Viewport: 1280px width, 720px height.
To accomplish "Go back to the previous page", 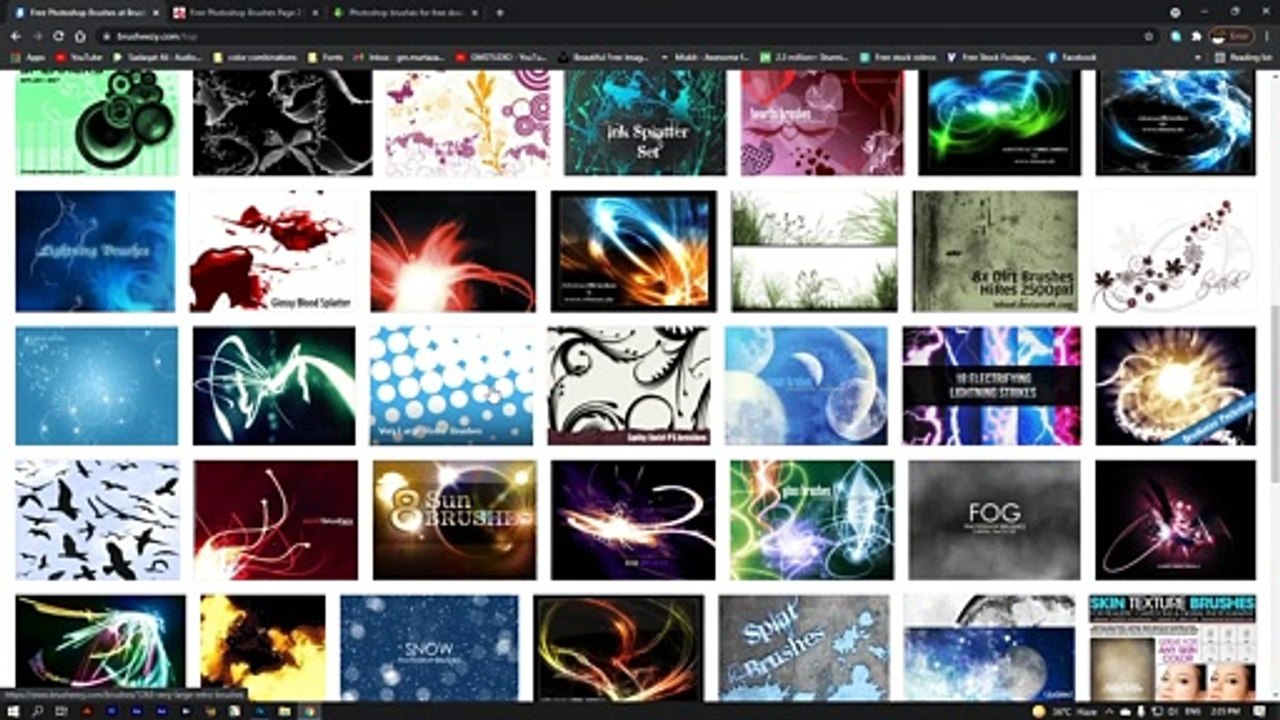I will click(16, 36).
